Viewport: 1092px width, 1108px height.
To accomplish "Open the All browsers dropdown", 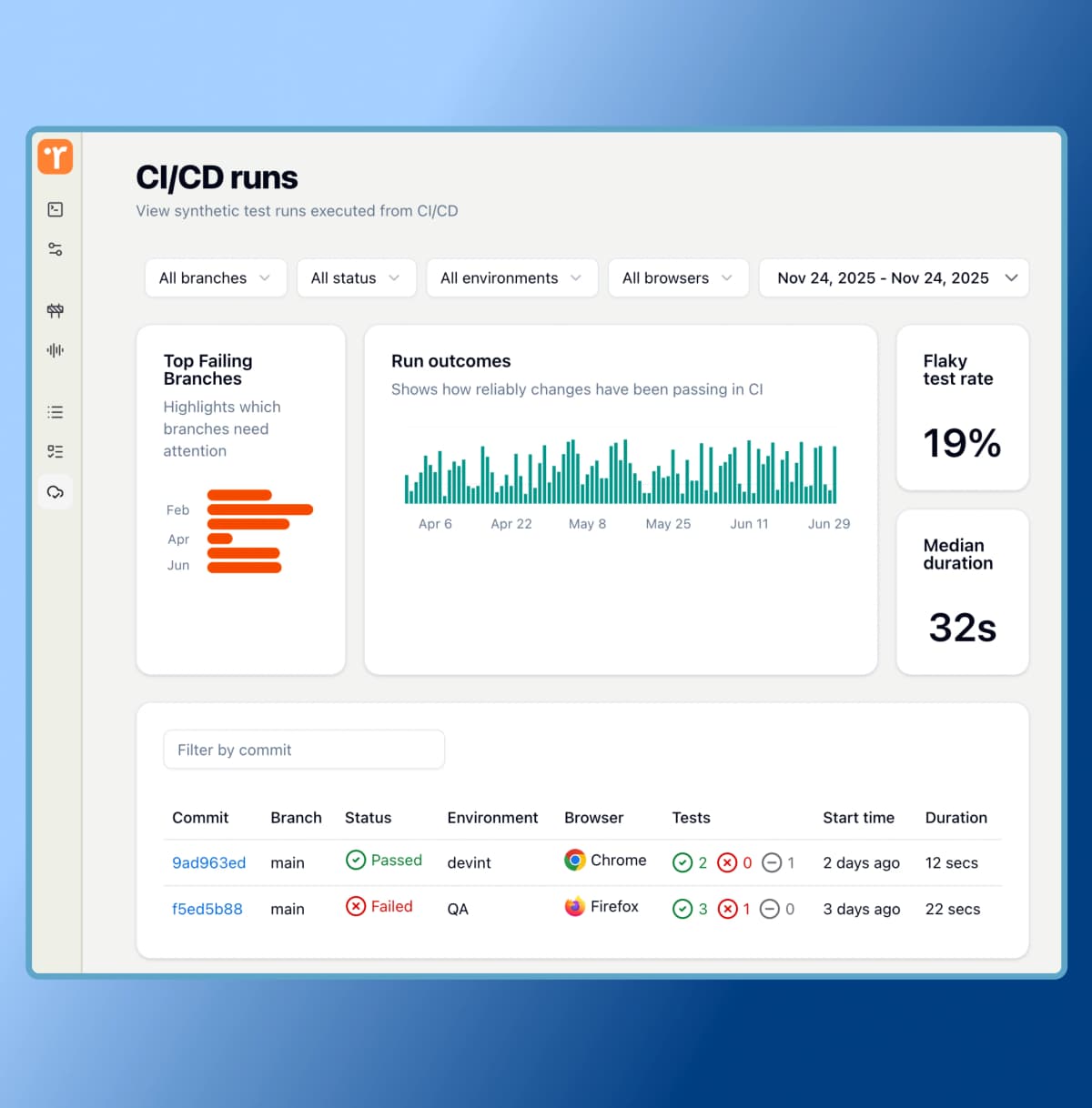I will 678,278.
